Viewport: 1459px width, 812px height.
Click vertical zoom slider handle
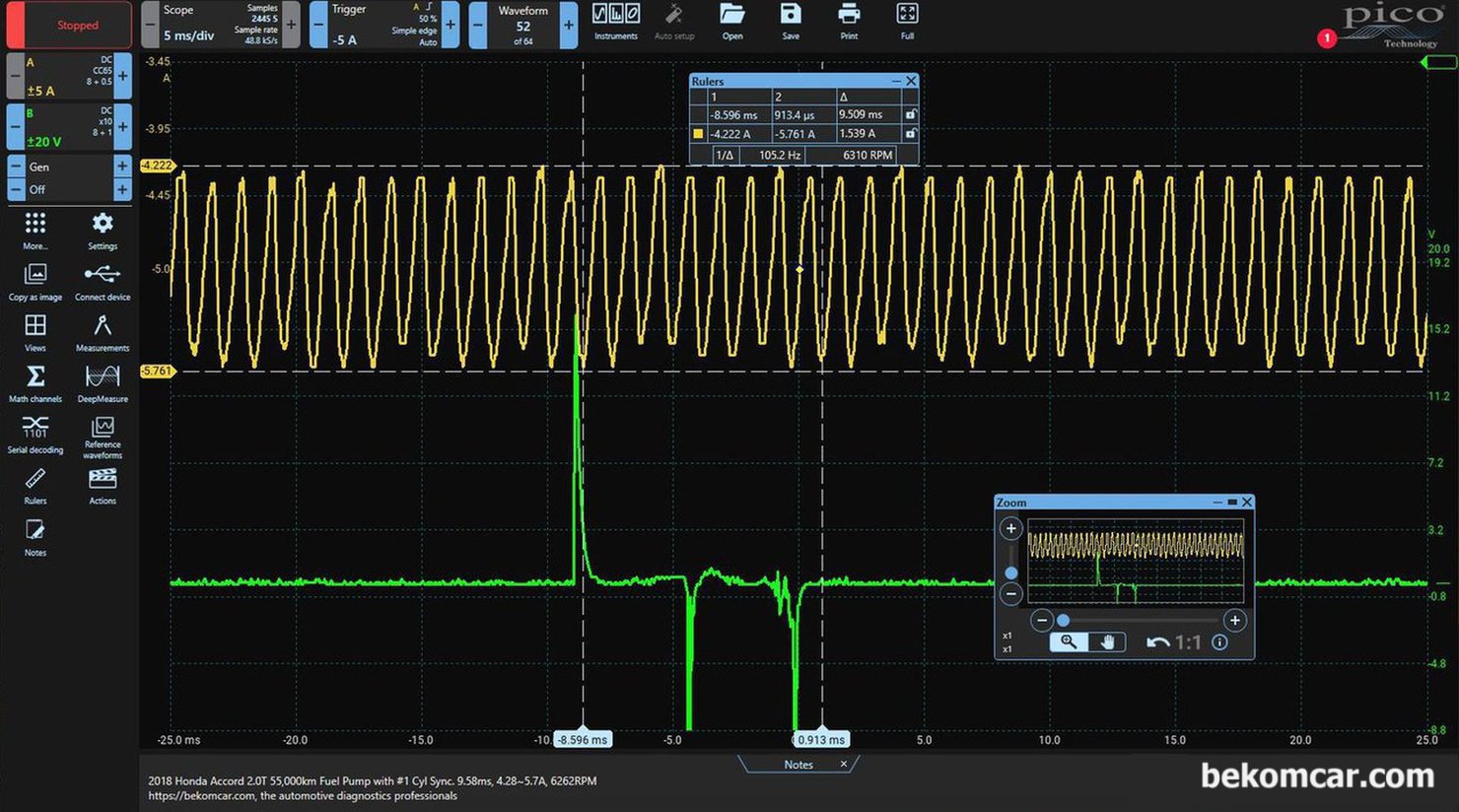pos(1010,573)
